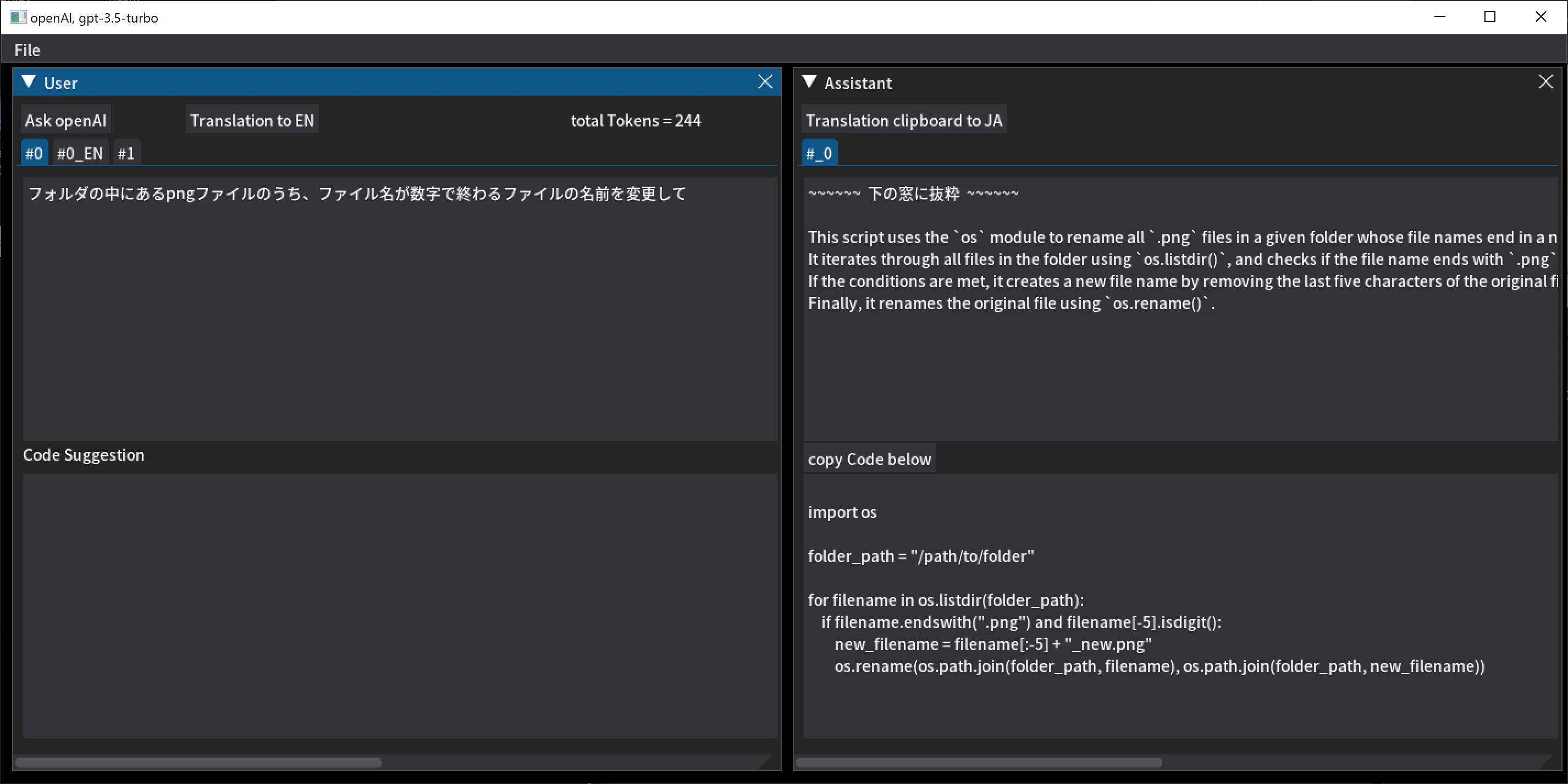
Task: Switch to the #0_EN tab
Action: (80, 153)
